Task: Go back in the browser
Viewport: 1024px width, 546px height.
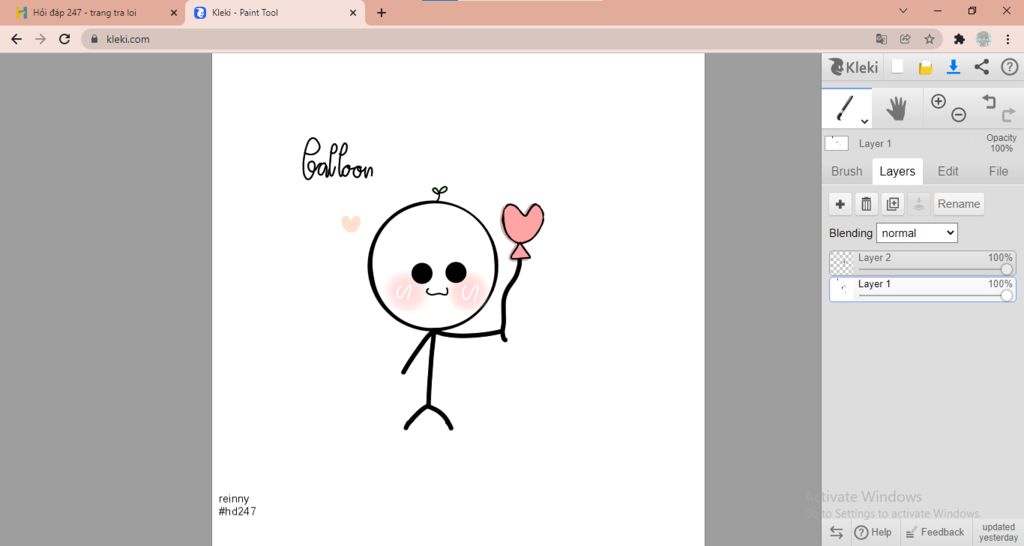Action: tap(16, 39)
